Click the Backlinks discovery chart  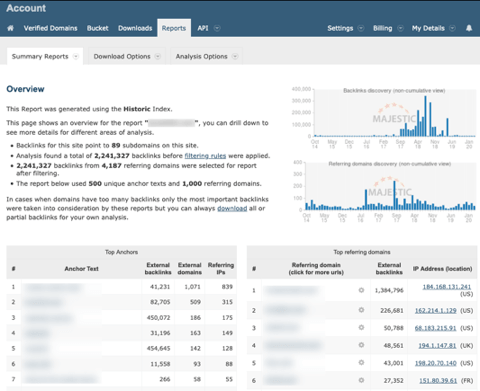tap(384, 117)
